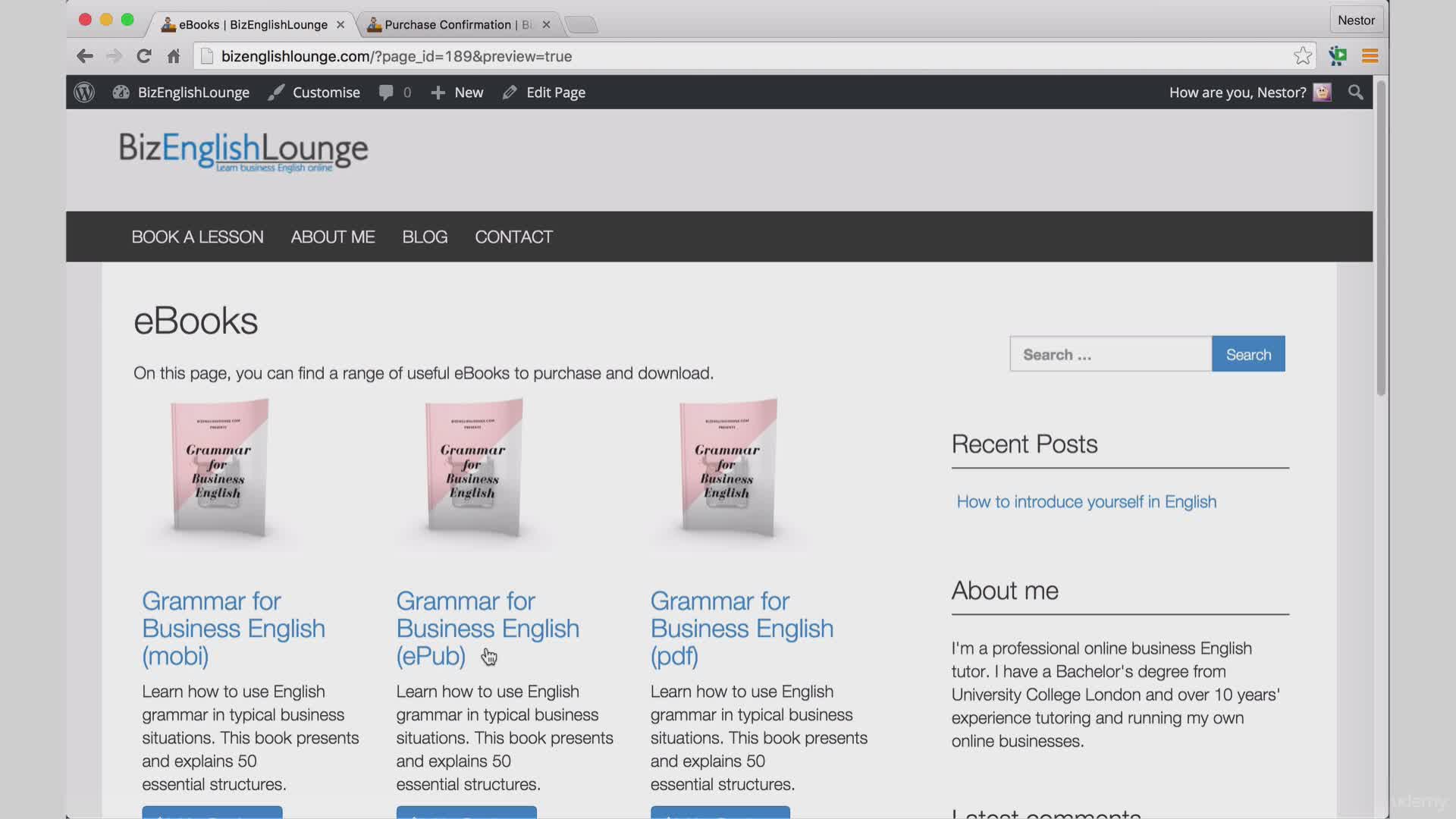Open the BLOG nav item
1456x819 pixels.
[x=425, y=237]
